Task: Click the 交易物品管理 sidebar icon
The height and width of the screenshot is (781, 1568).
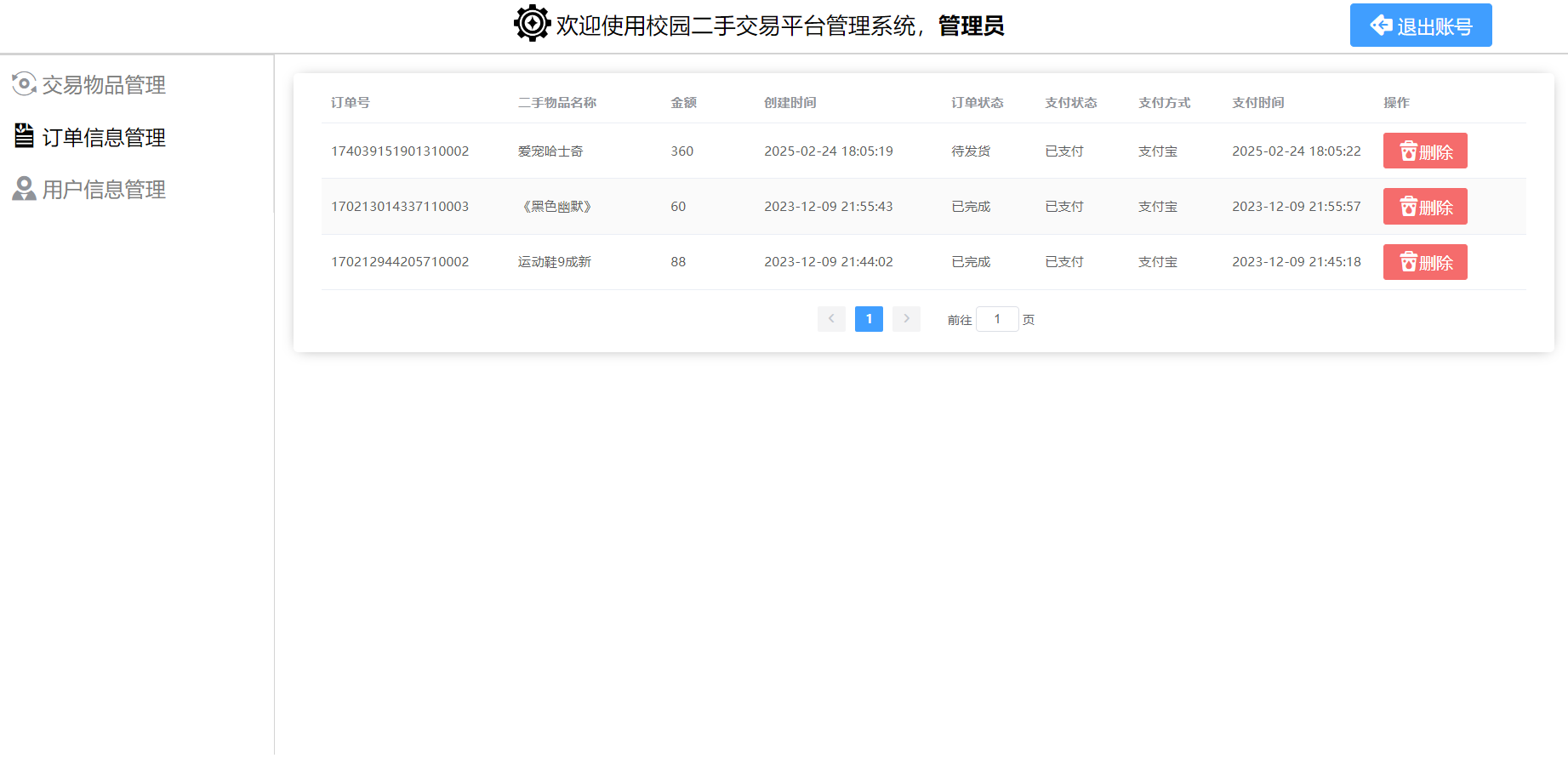Action: click(24, 84)
